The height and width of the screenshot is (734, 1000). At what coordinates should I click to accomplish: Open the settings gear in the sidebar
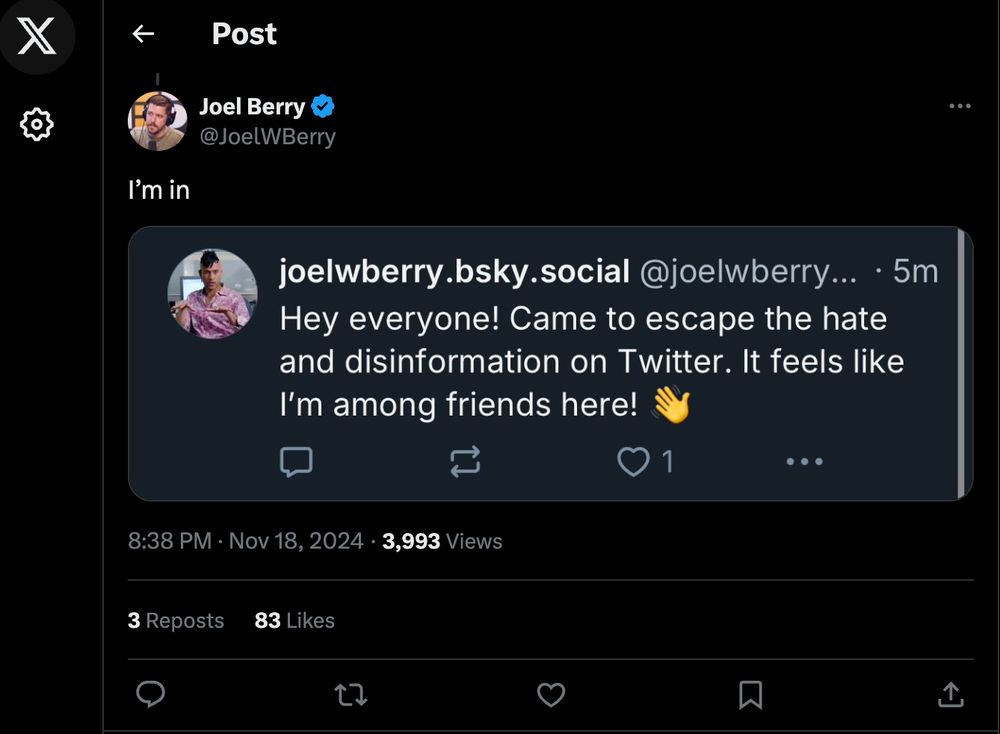pyautogui.click(x=37, y=124)
